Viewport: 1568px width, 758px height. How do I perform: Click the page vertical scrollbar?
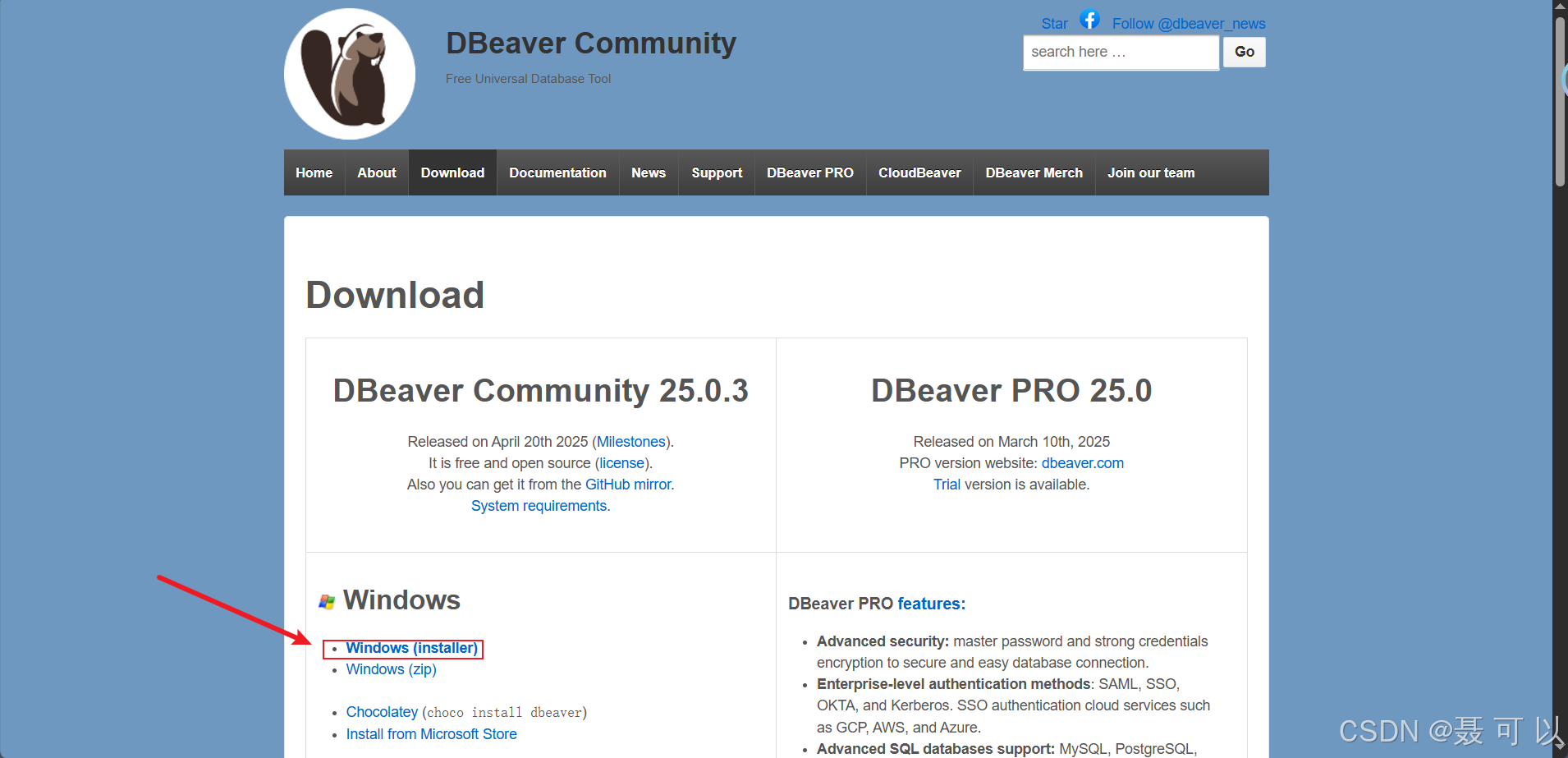click(1560, 103)
